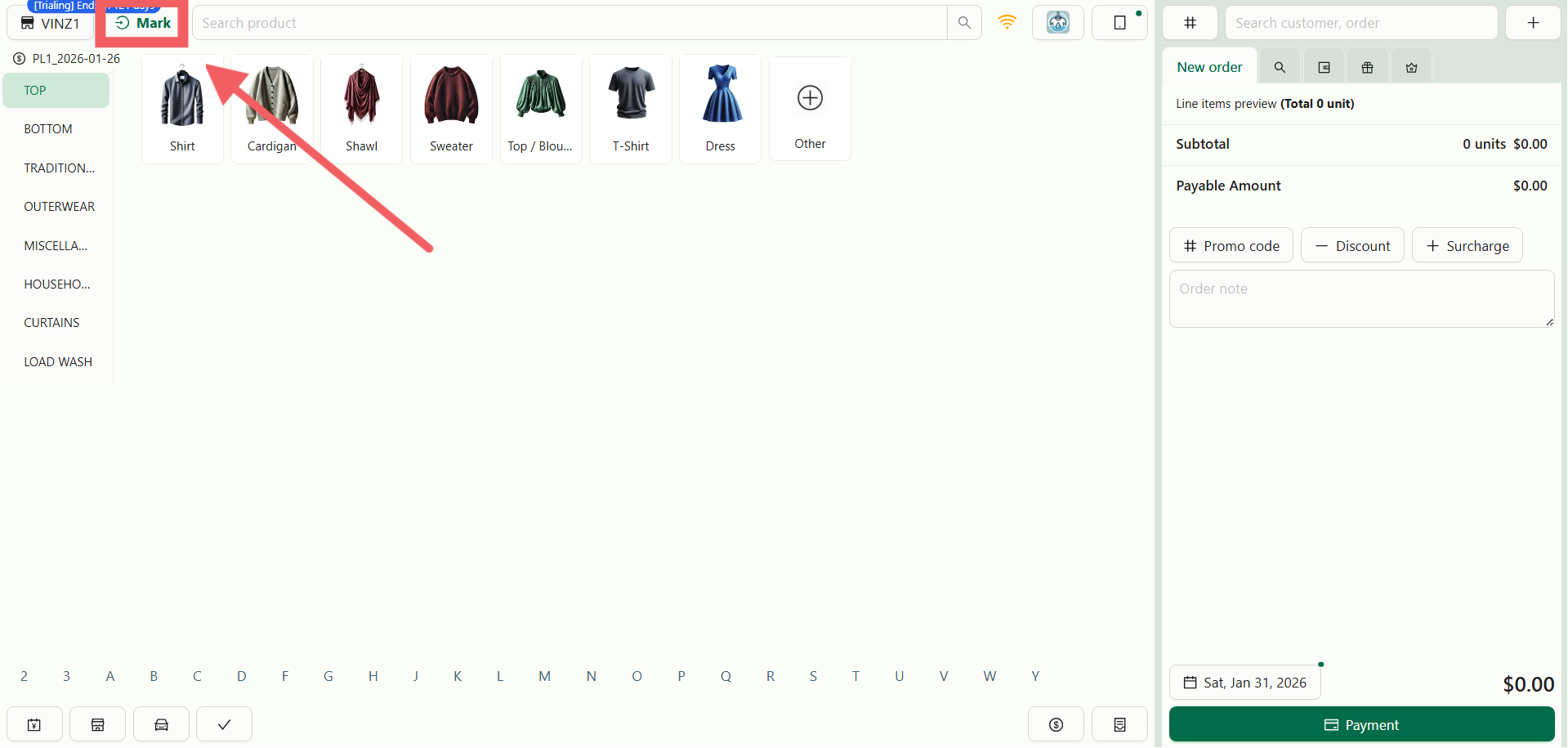The width and height of the screenshot is (1568, 748).
Task: Click the tablet device icon with green dot
Action: tap(1119, 23)
